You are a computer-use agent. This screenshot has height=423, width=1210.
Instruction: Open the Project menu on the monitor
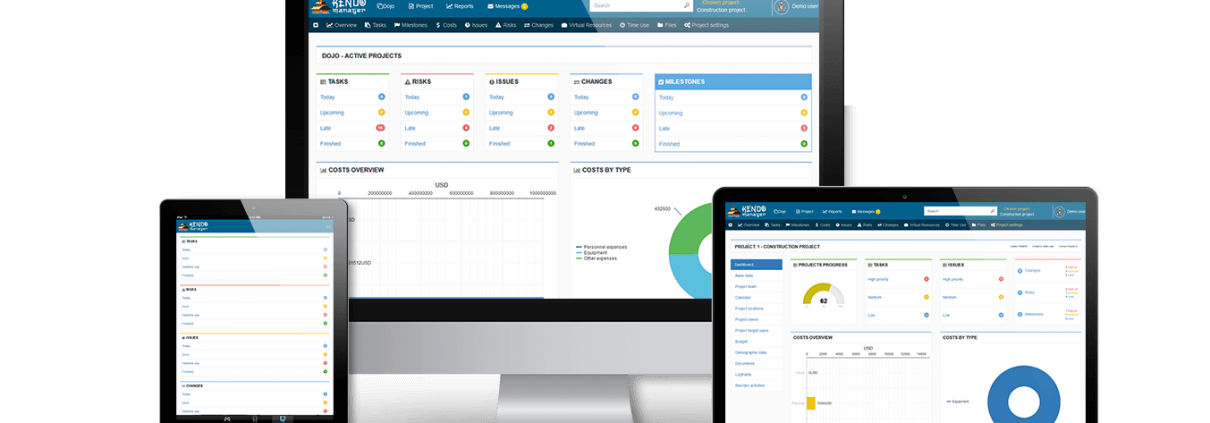click(x=421, y=6)
